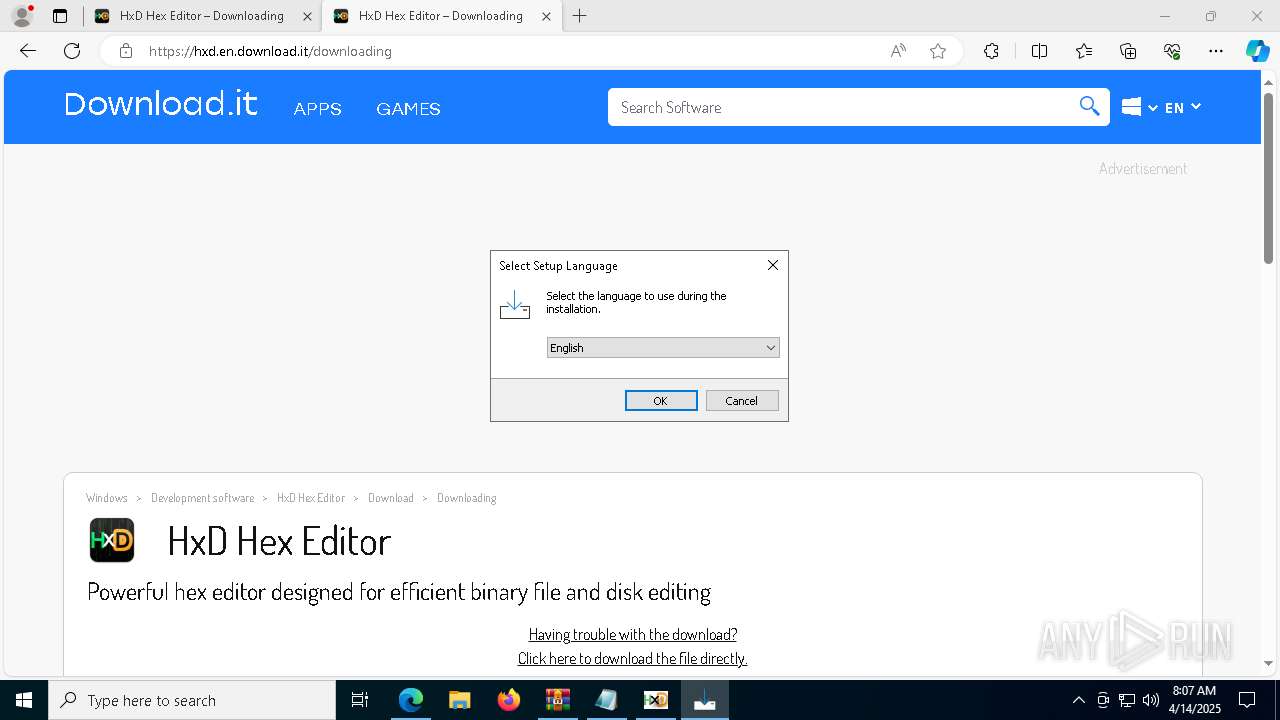Open a new browser tab
This screenshot has width=1280, height=720.
pyautogui.click(x=580, y=16)
